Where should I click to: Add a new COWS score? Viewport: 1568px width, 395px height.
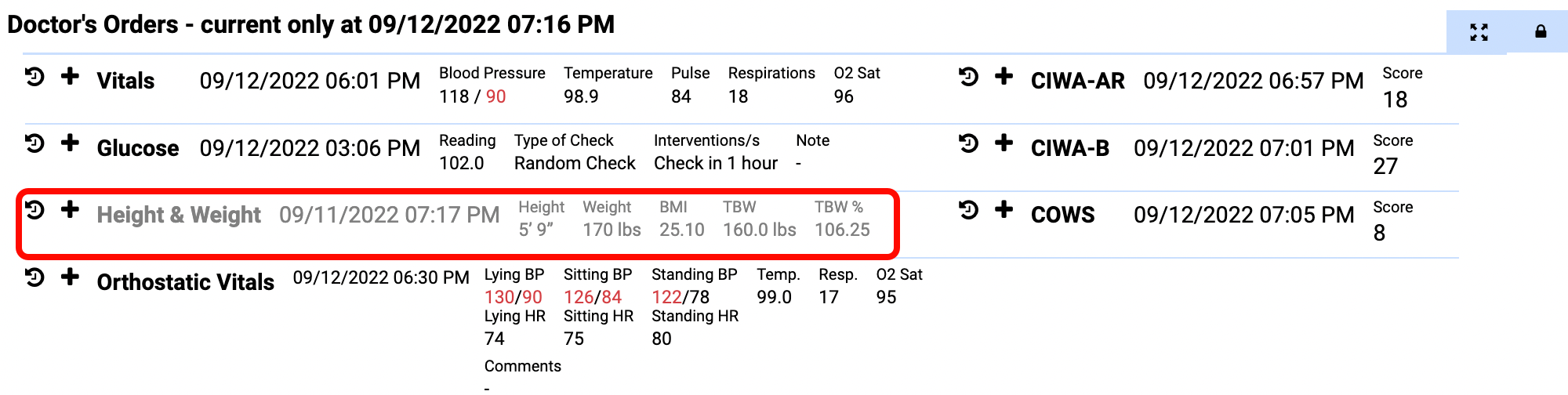click(1004, 210)
